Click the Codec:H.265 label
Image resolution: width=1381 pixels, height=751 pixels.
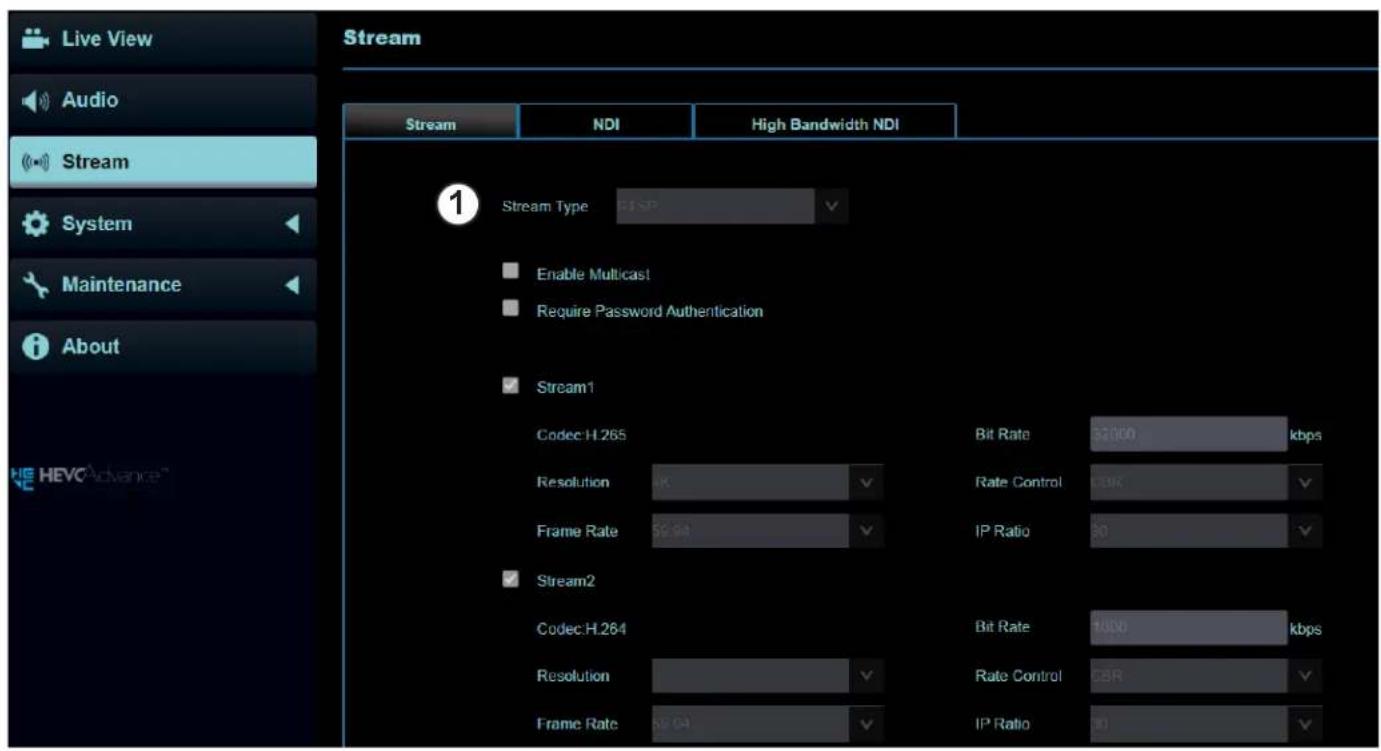[581, 434]
